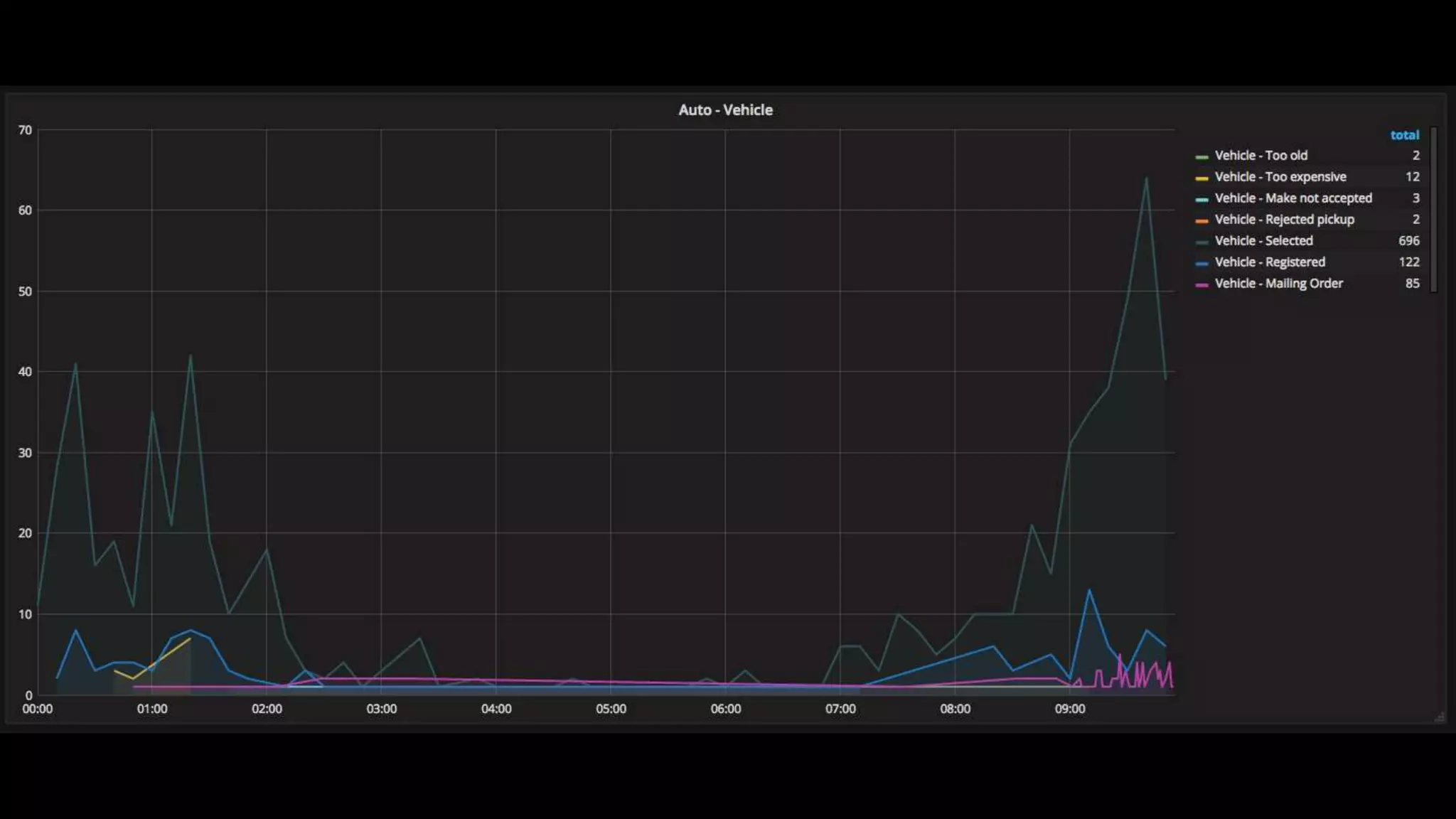
Task: Toggle the Vehicle - Make not accepted series label
Action: (1292, 198)
